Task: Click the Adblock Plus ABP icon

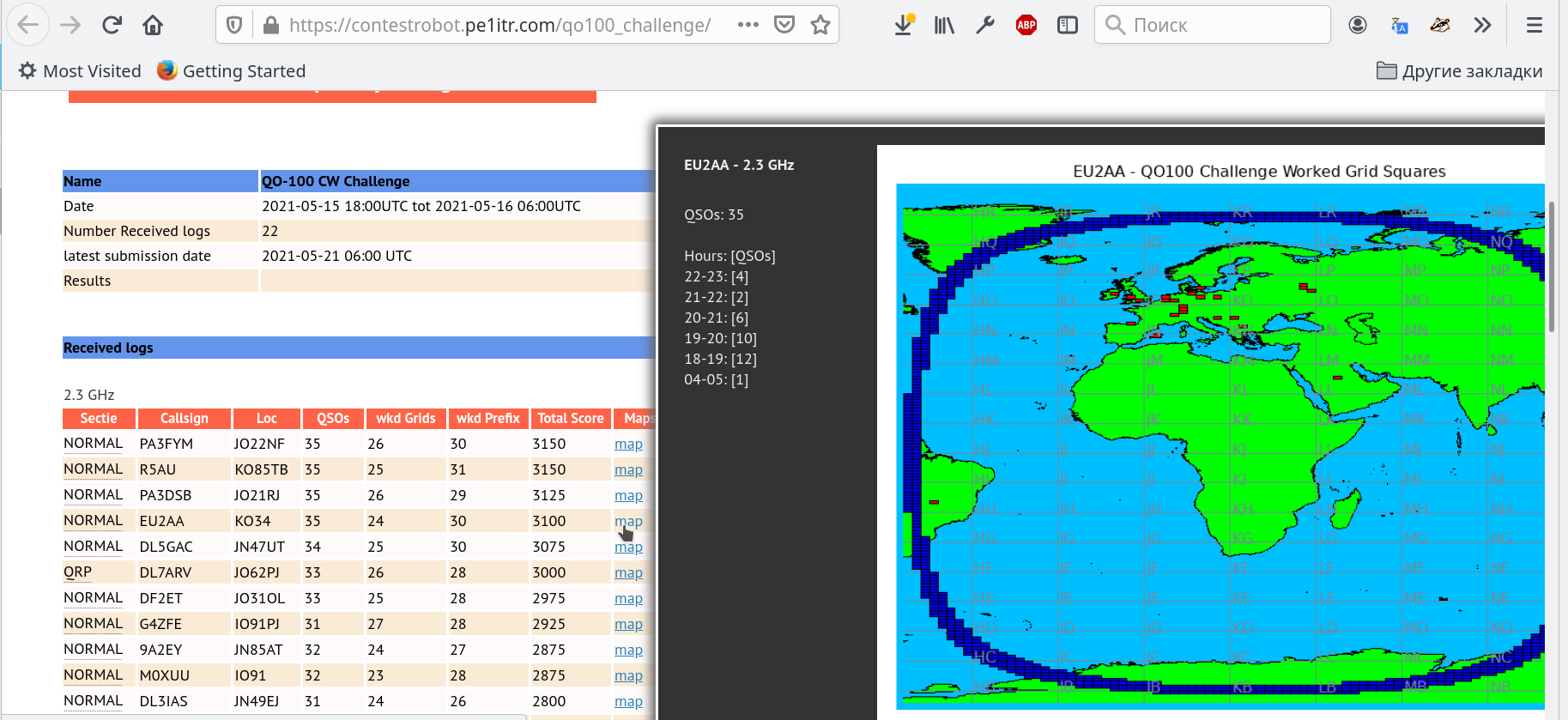Action: tap(1026, 25)
